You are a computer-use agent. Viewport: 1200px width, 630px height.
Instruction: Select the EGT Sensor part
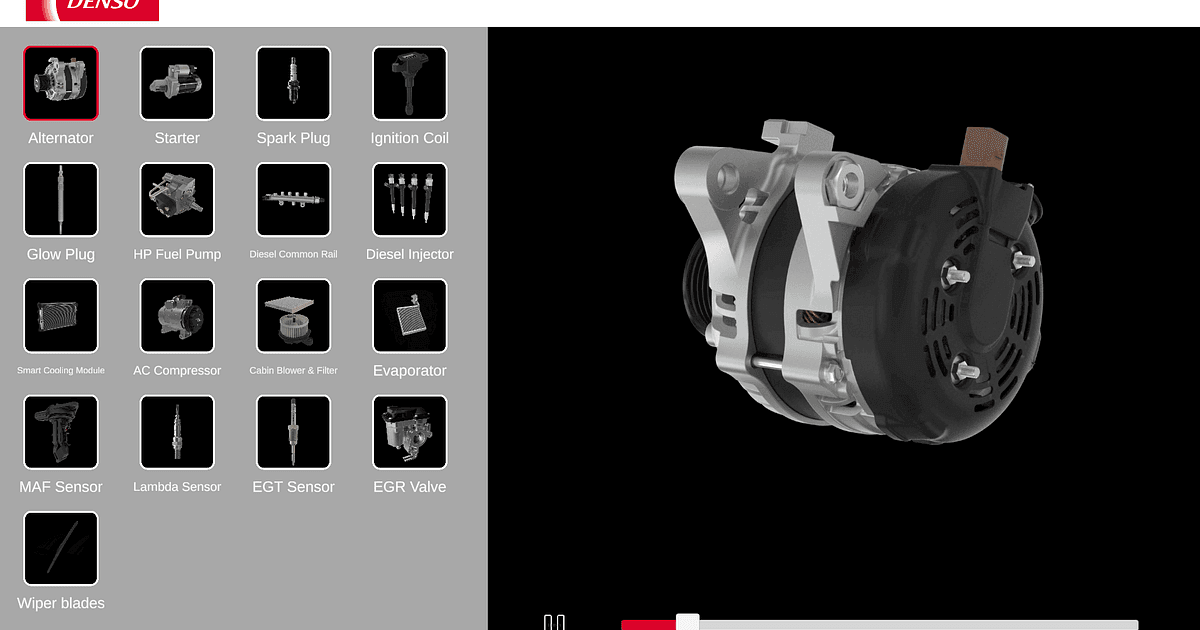(x=293, y=432)
